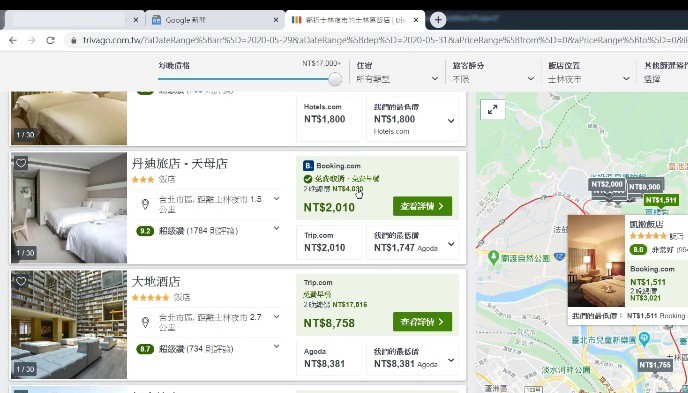
Task: Click the browser forward arrow
Action: pos(32,40)
